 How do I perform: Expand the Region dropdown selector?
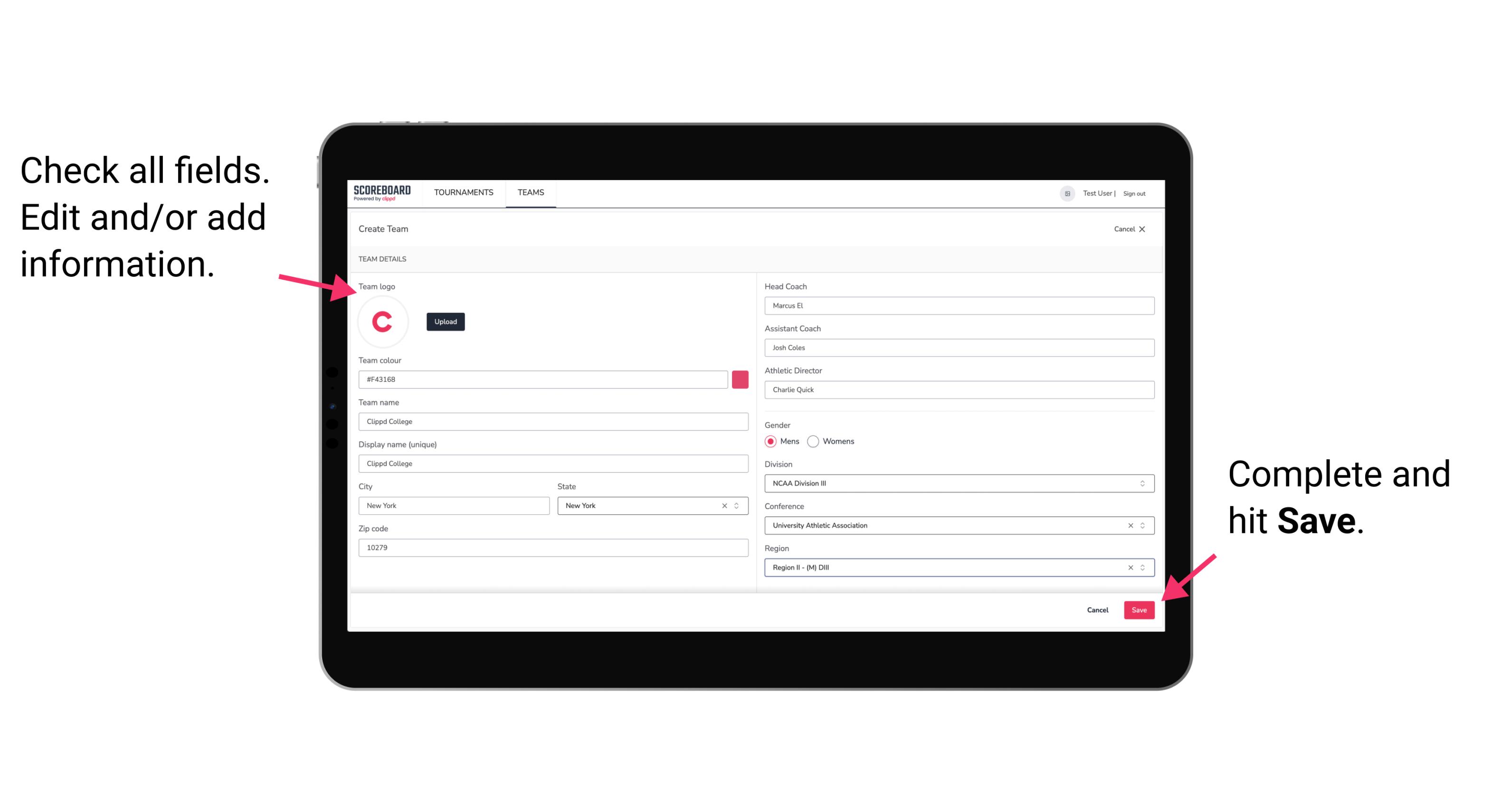point(1143,567)
